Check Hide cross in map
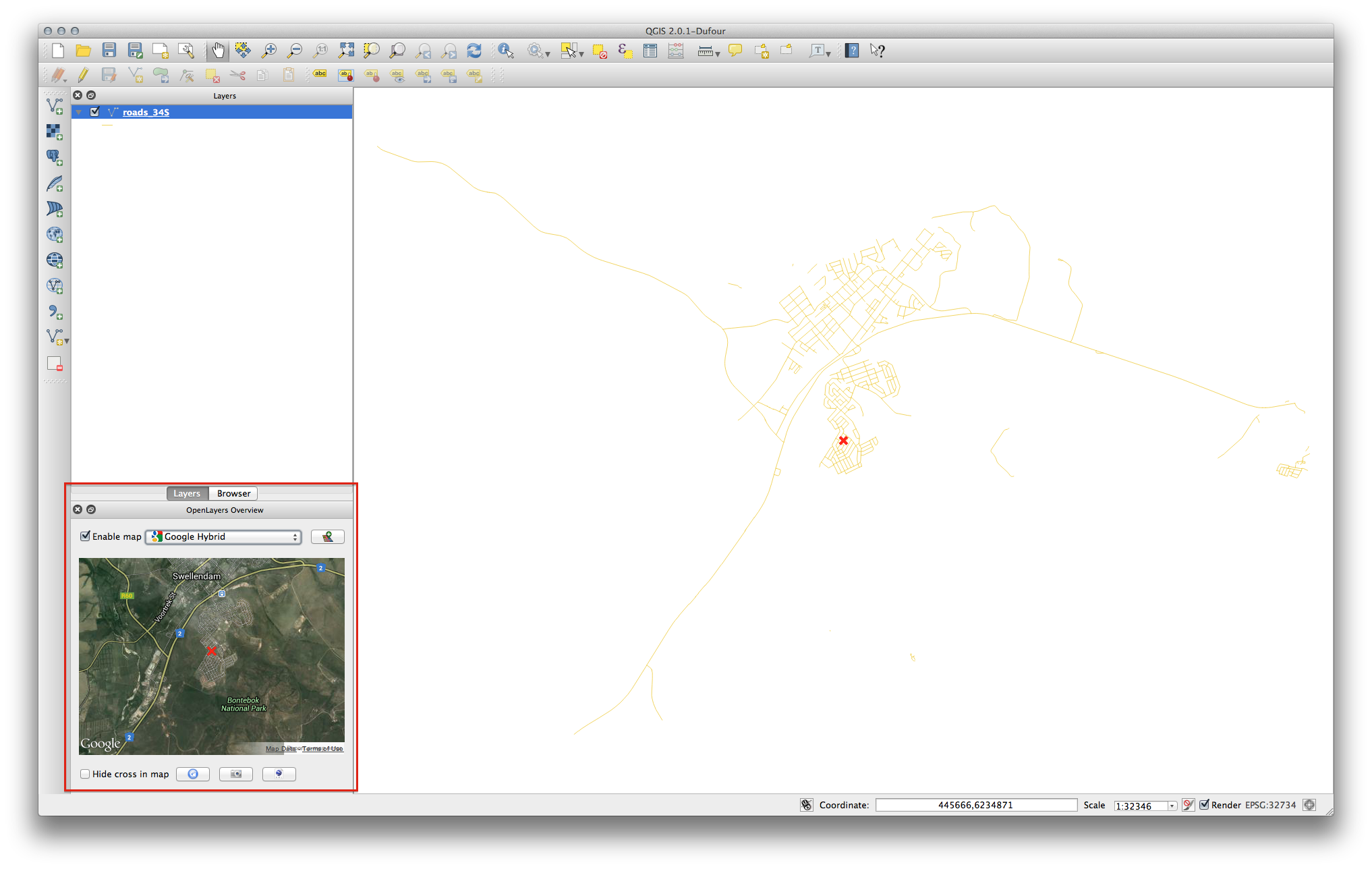1372x869 pixels. tap(86, 774)
